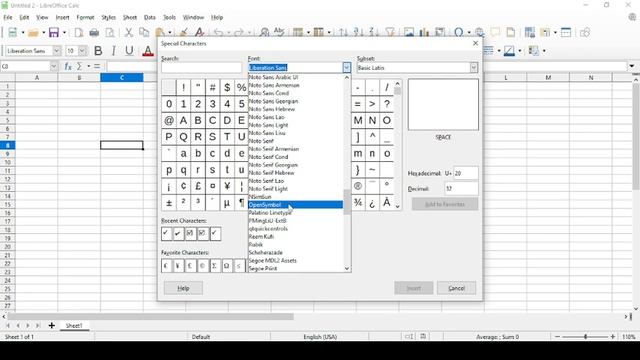
Task: Click the AutoFilter funnel icon
Action: point(390,33)
